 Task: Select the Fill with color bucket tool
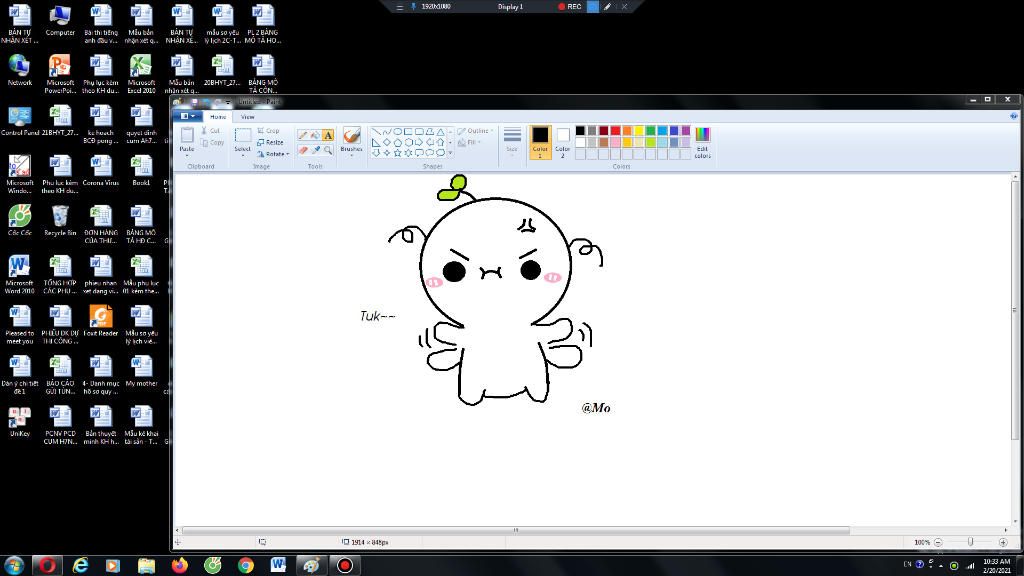tap(315, 135)
